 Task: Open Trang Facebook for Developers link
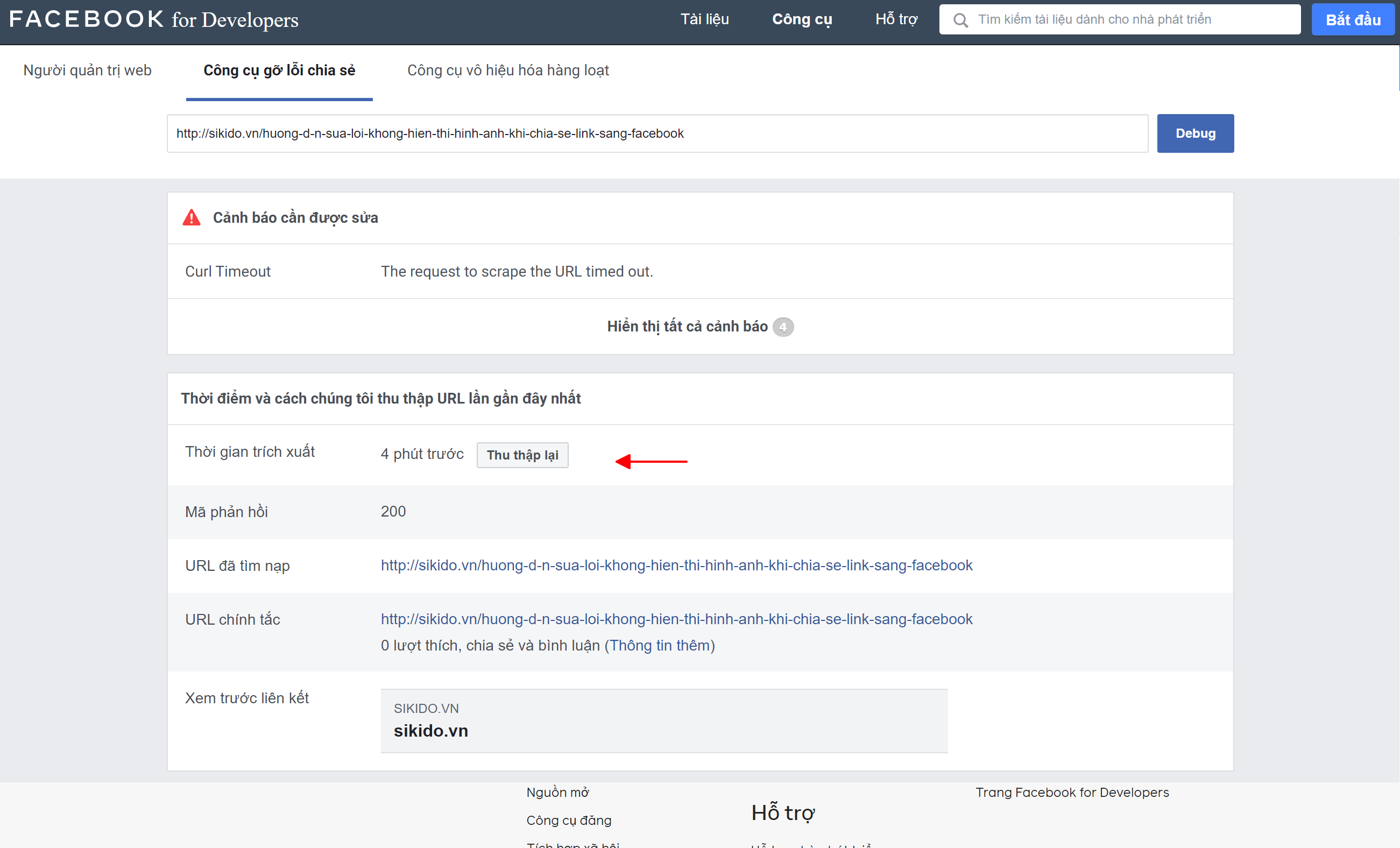click(1072, 792)
